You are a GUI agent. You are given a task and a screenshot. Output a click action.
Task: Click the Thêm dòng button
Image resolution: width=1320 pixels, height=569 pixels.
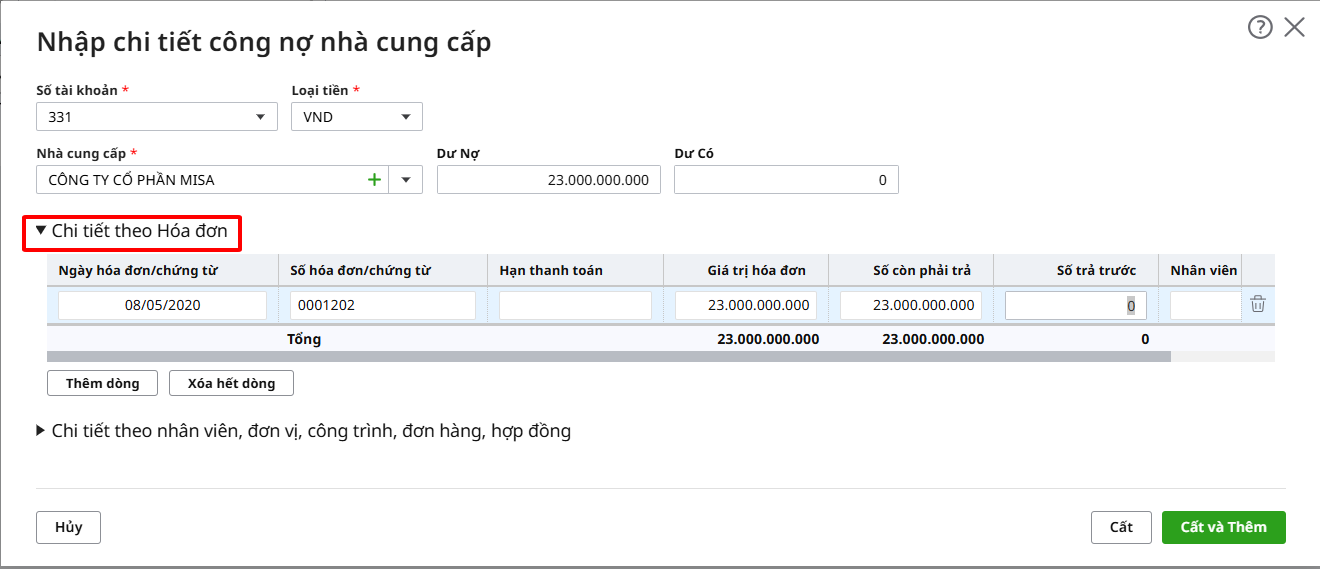102,383
